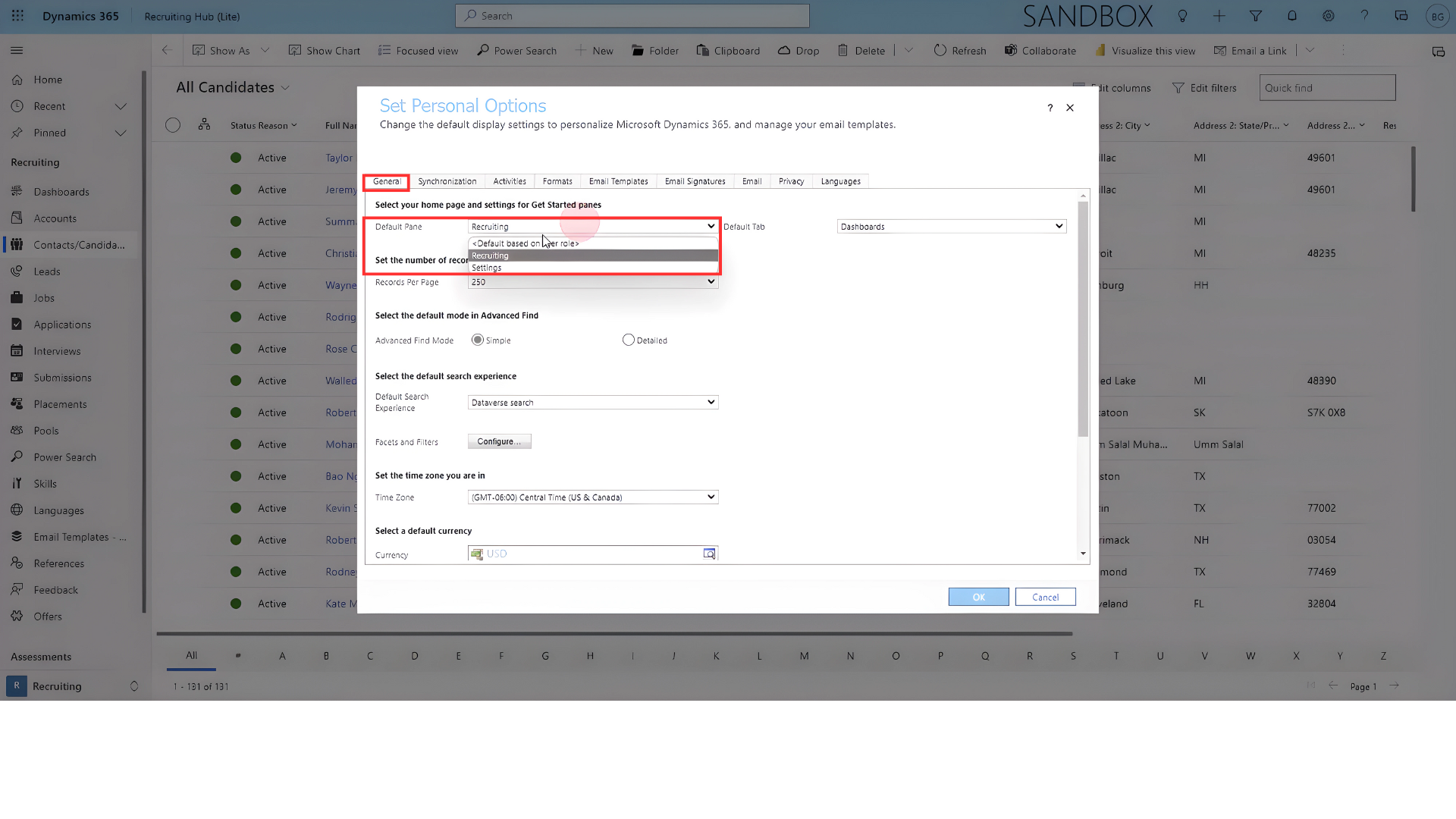
Task: Switch to the Email Templates tab
Action: click(619, 181)
